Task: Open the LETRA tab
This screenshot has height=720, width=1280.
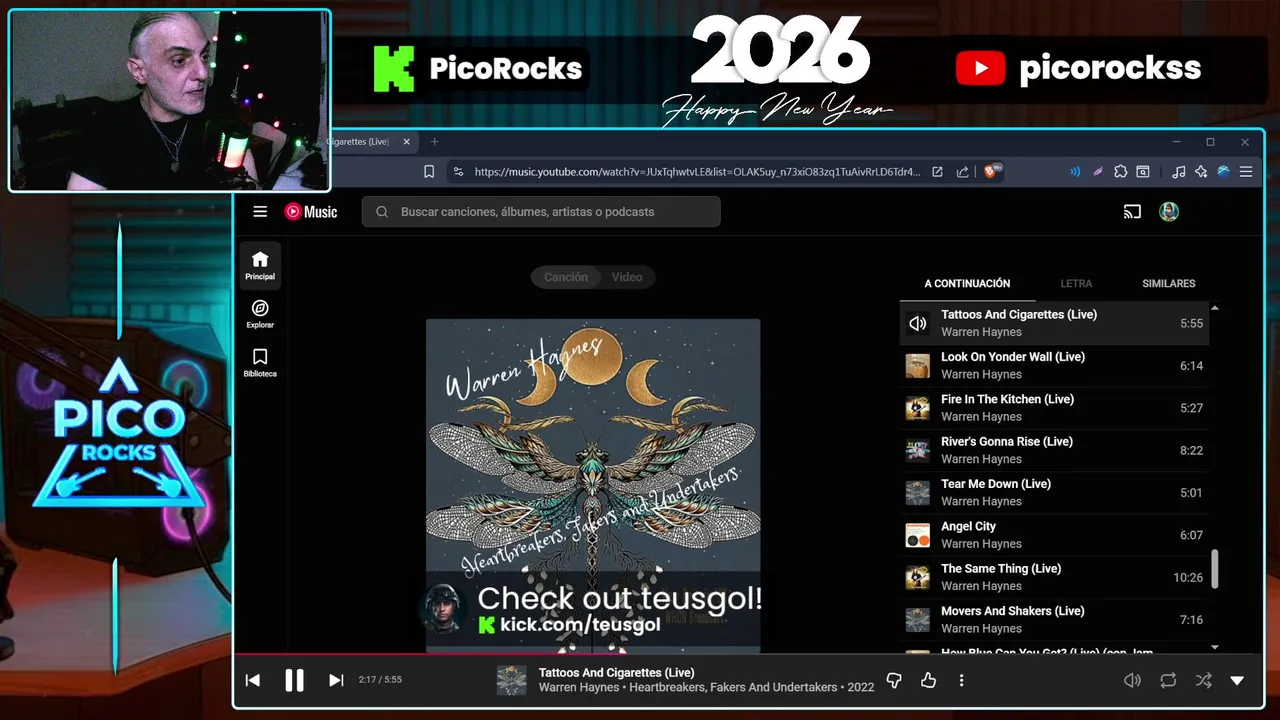Action: [1076, 283]
